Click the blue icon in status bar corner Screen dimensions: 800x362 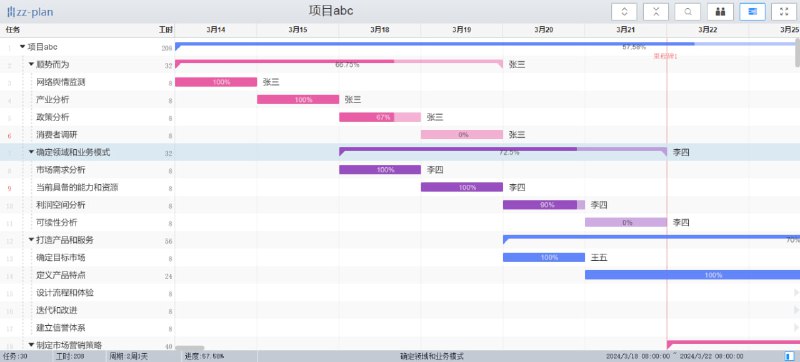click(x=789, y=356)
